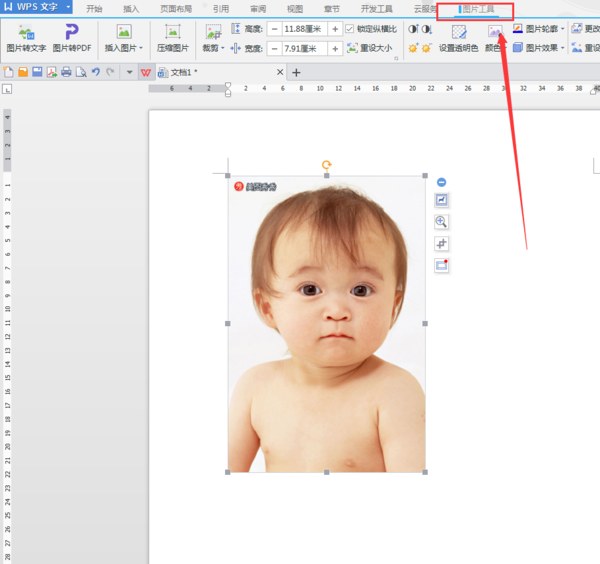The image size is (600, 564).
Task: Click the undo arrow in quick access toolbar
Action: pos(95,72)
